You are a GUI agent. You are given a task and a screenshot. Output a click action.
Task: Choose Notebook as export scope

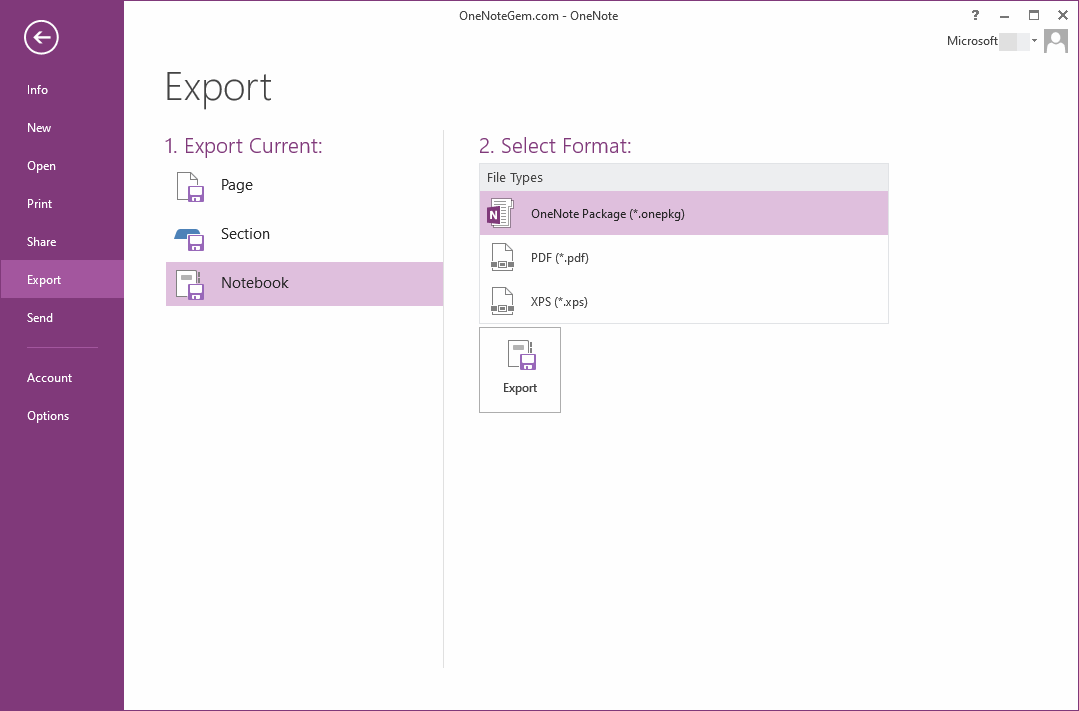coord(304,284)
